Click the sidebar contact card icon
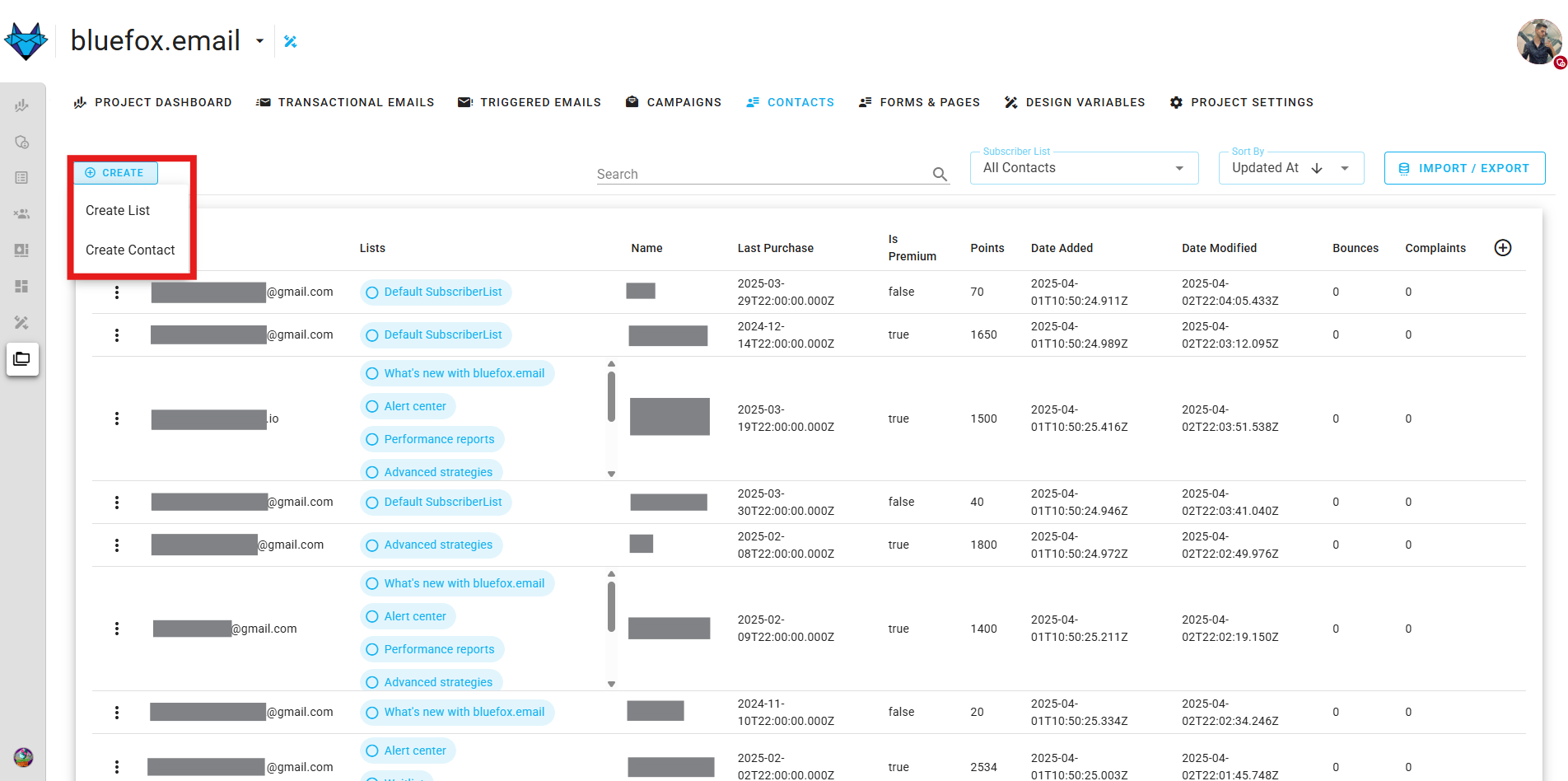Viewport: 1568px width, 781px height. tap(22, 250)
